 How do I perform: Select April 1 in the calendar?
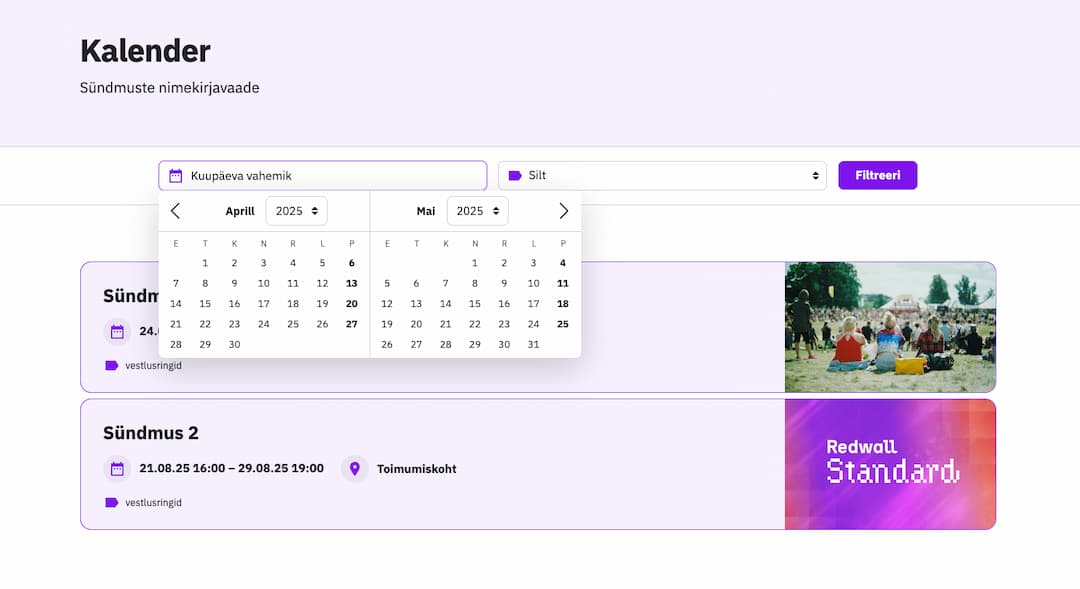pyautogui.click(x=205, y=263)
